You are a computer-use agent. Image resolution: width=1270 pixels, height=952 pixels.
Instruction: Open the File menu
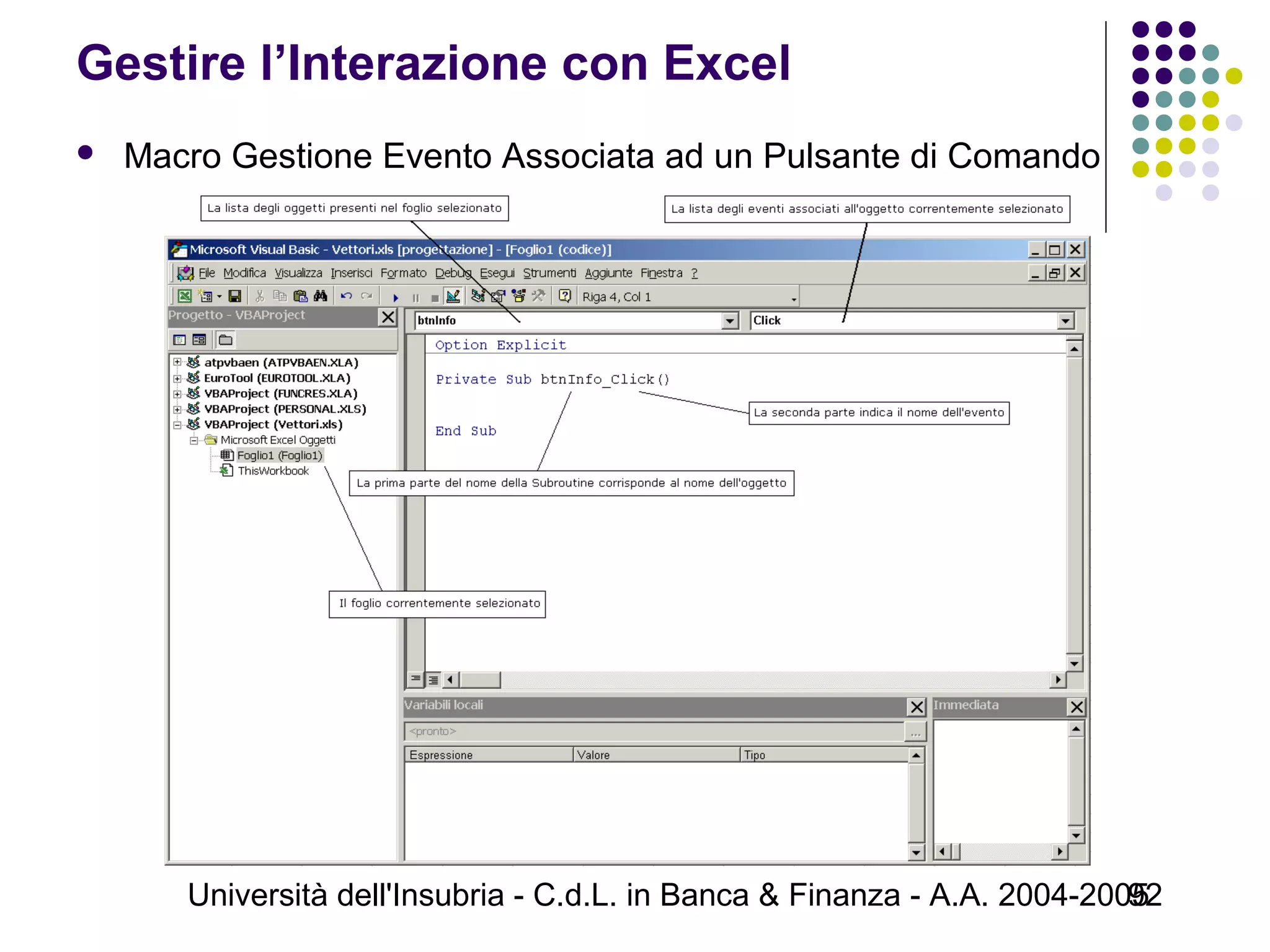click(206, 273)
